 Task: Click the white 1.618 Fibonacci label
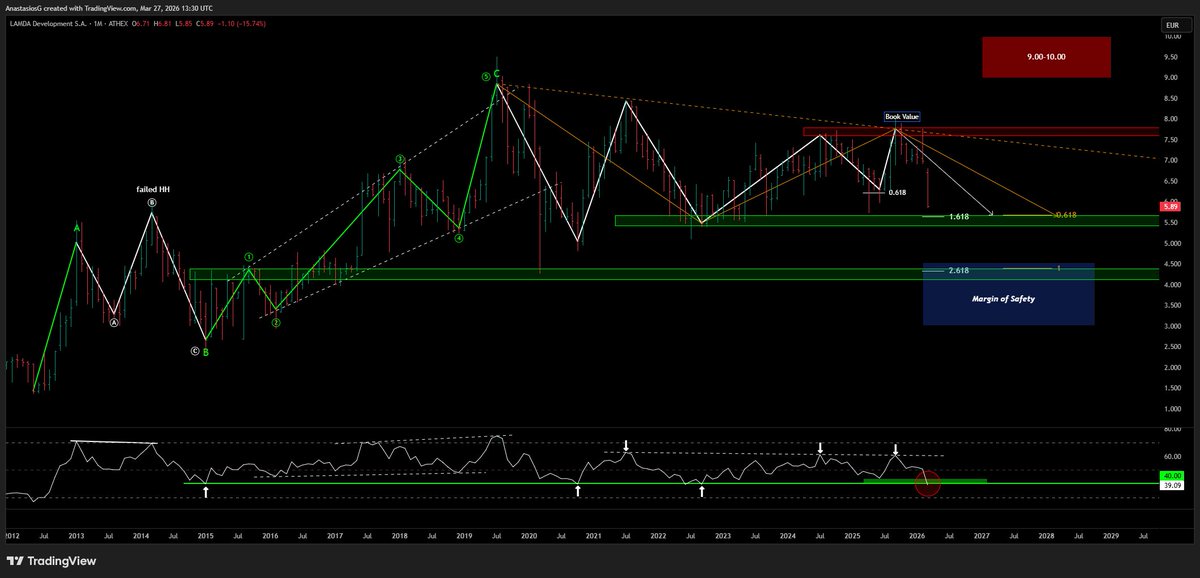[958, 216]
